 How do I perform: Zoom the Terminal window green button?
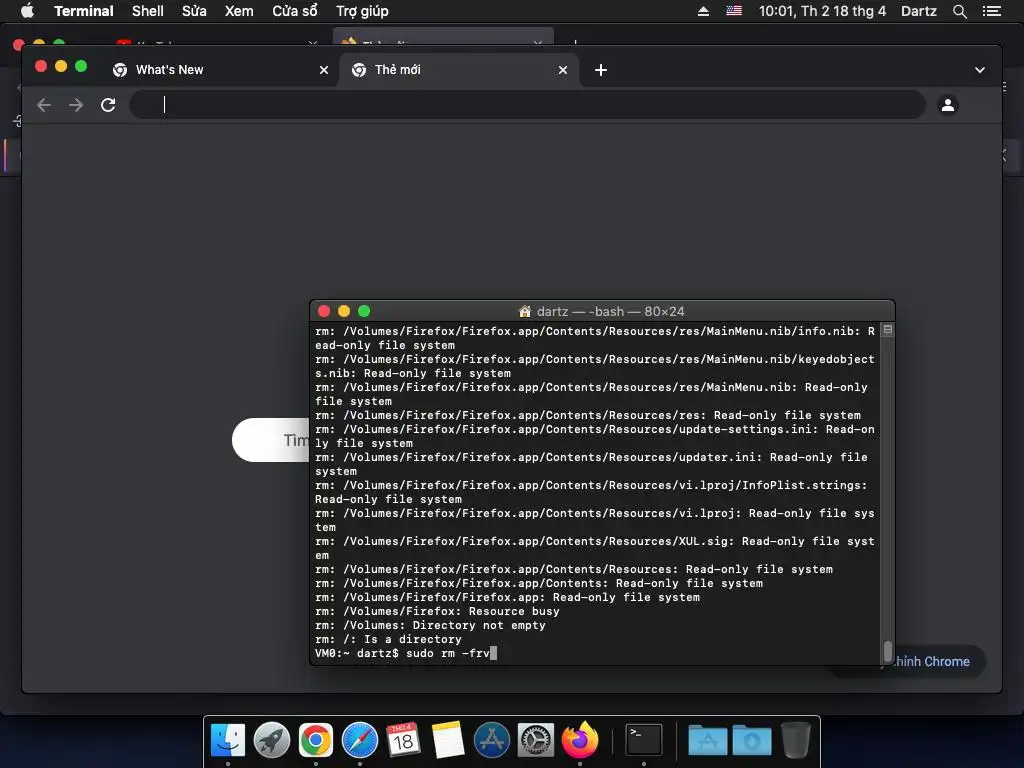tap(364, 312)
